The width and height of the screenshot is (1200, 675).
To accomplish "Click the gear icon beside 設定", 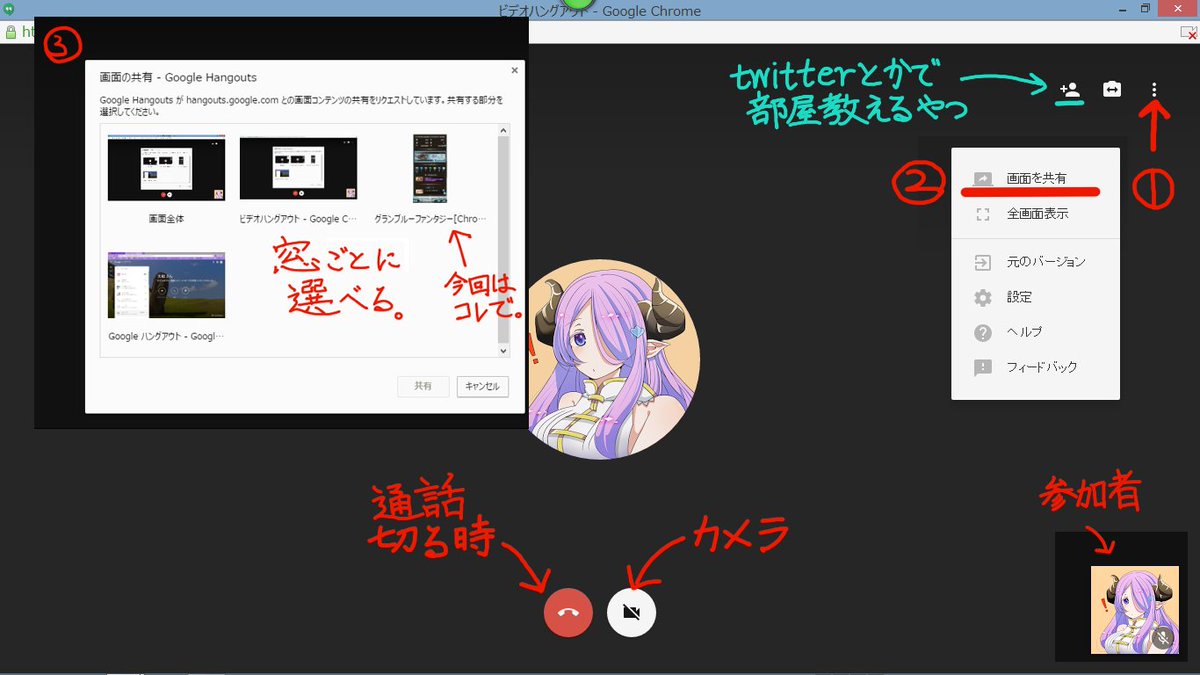I will tap(983, 297).
